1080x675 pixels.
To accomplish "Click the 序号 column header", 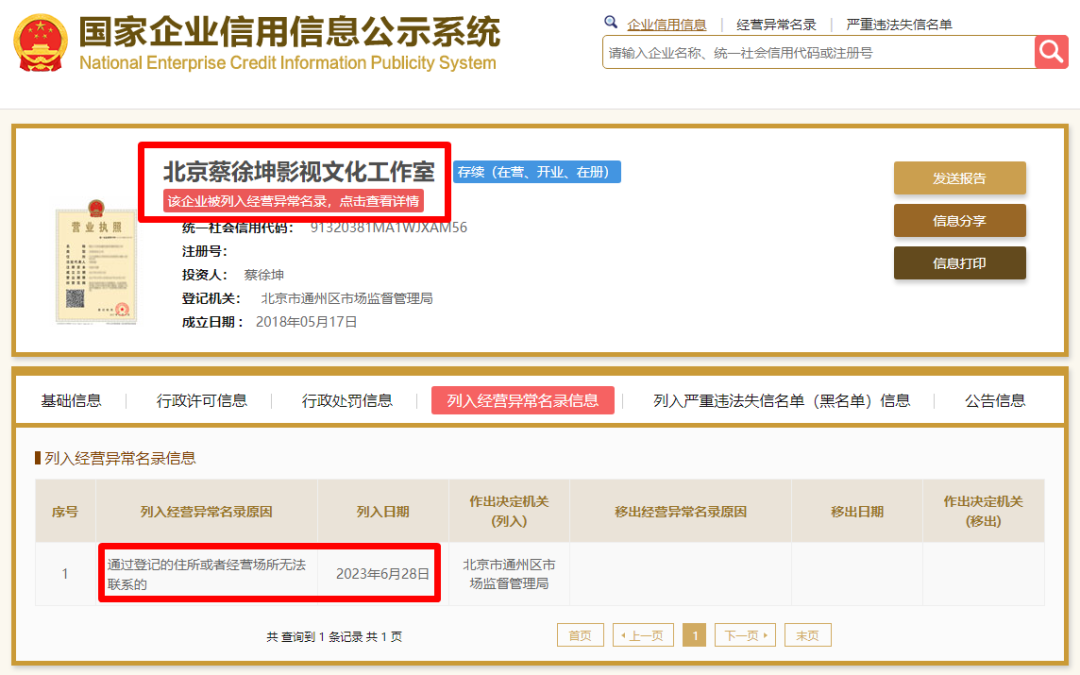I will pos(65,511).
